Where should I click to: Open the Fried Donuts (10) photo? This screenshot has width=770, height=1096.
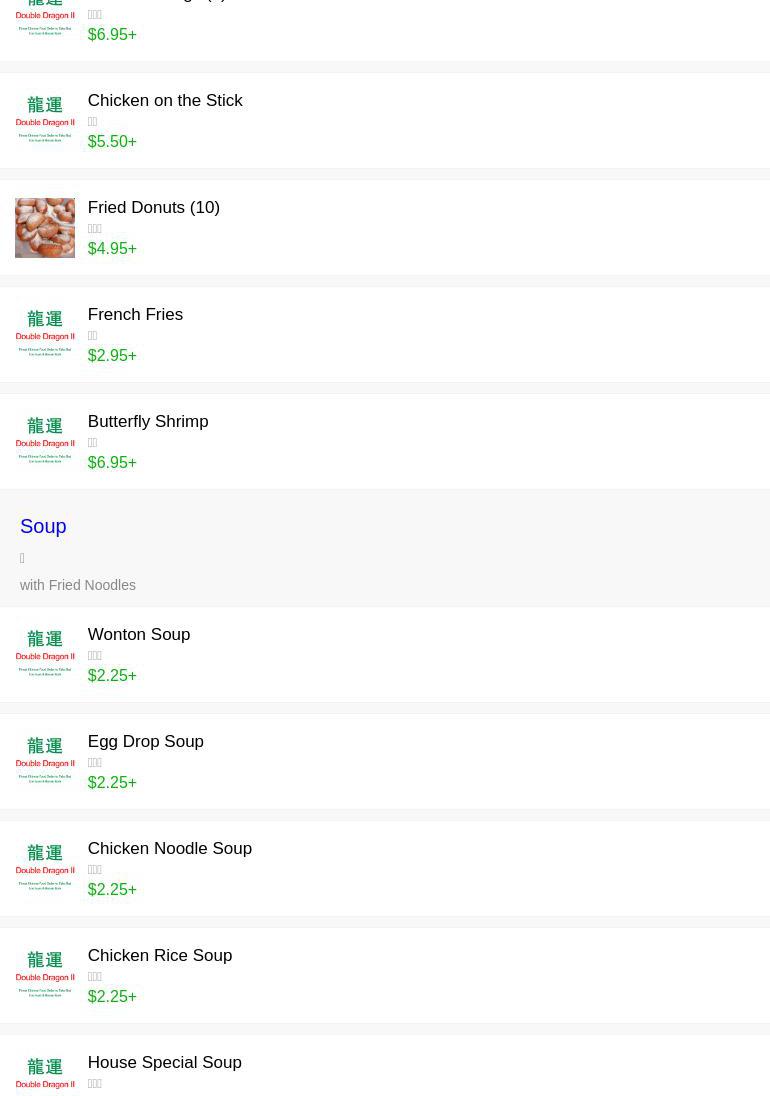45,228
